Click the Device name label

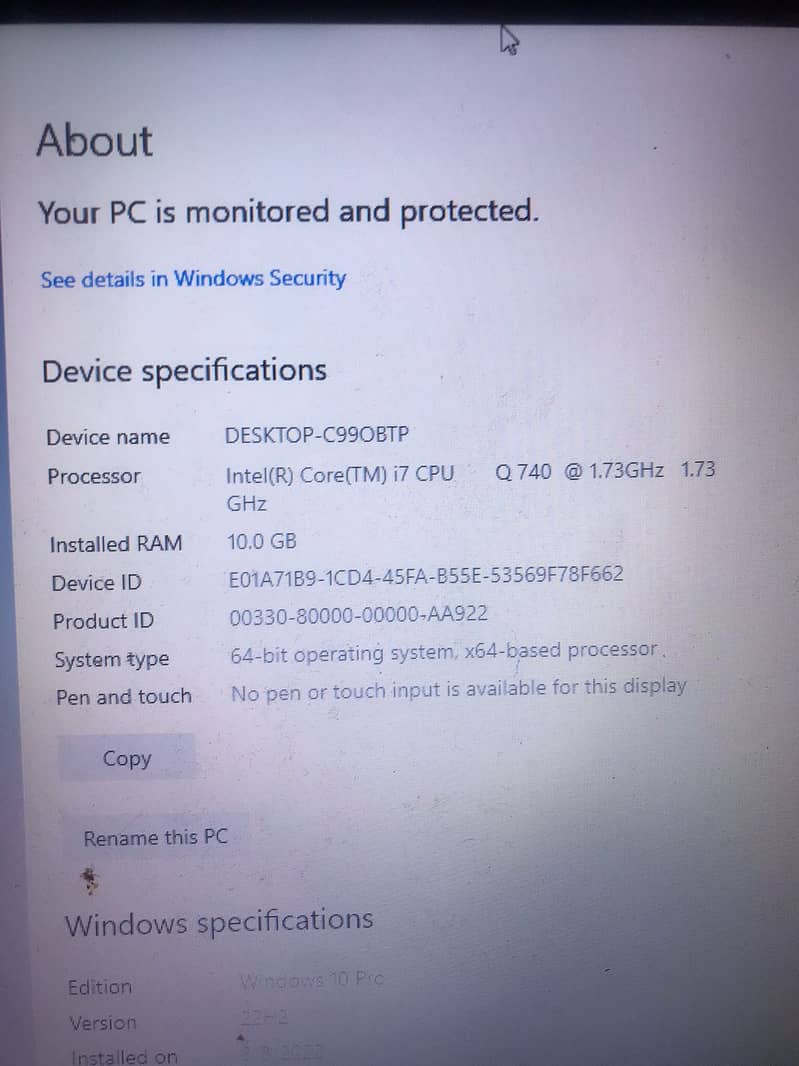(x=108, y=437)
